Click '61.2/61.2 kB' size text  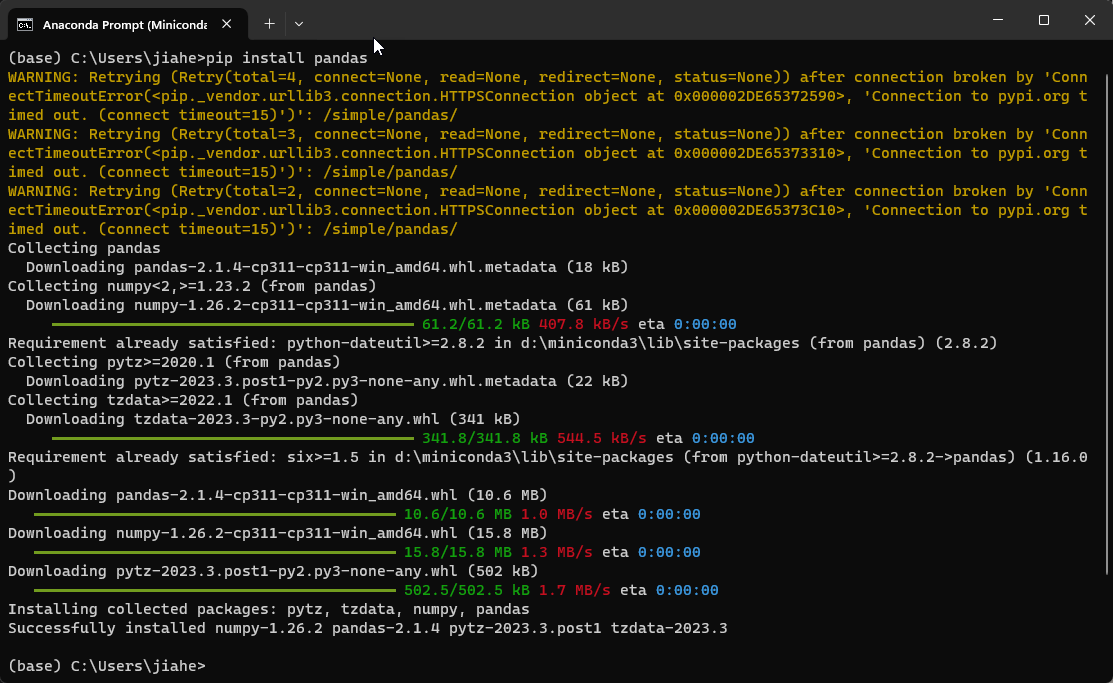[x=476, y=324]
